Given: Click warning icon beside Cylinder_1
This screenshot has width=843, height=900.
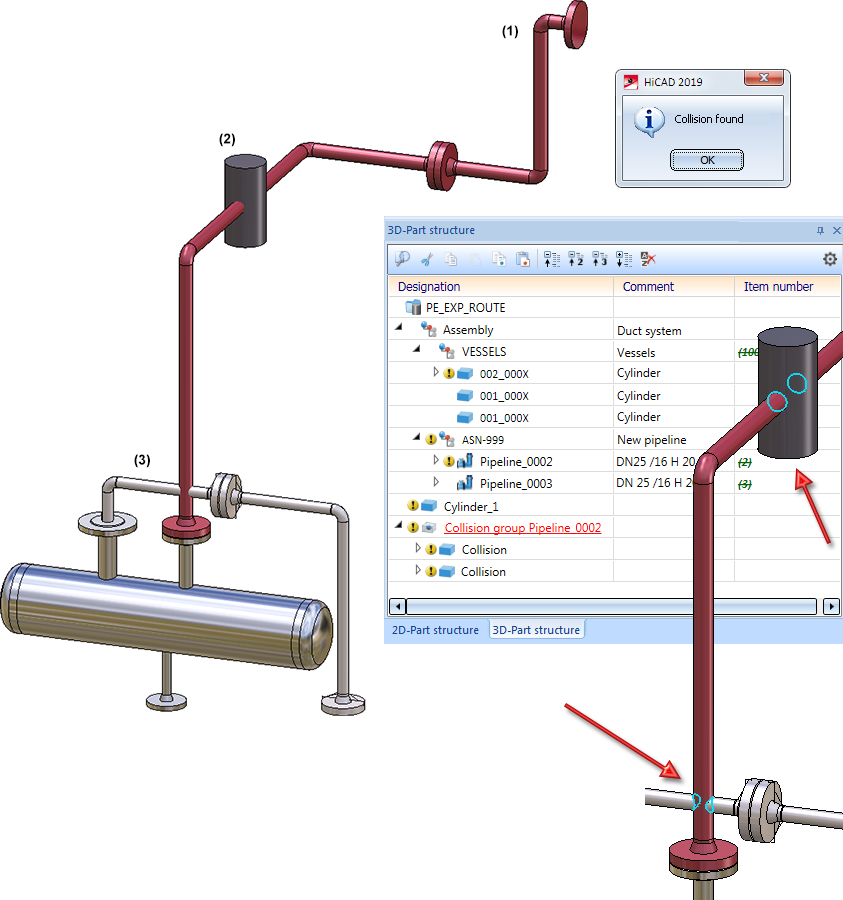Looking at the screenshot, I should [x=413, y=506].
